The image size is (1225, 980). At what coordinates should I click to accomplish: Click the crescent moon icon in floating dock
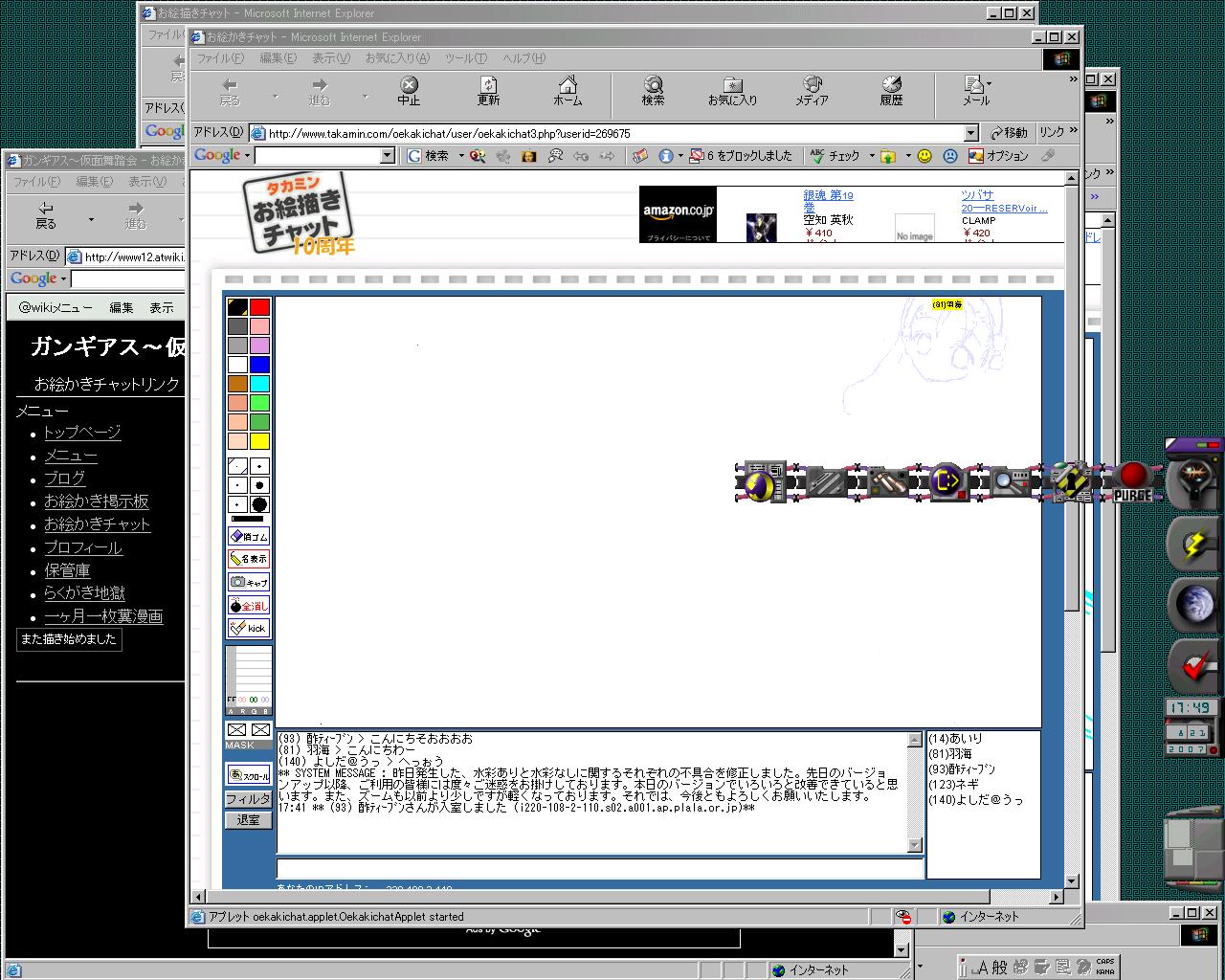[763, 481]
